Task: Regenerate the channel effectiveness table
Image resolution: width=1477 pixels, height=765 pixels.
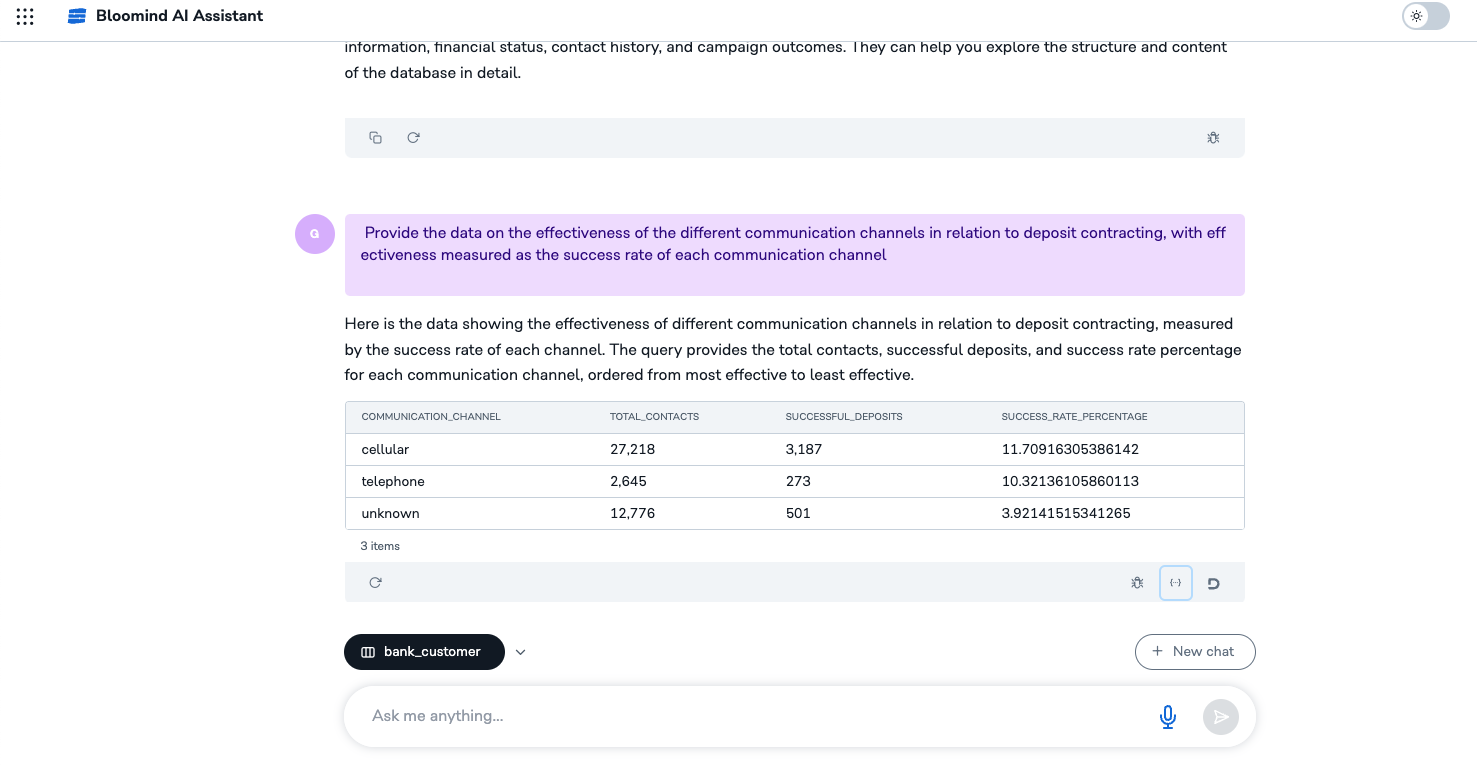Action: point(375,582)
